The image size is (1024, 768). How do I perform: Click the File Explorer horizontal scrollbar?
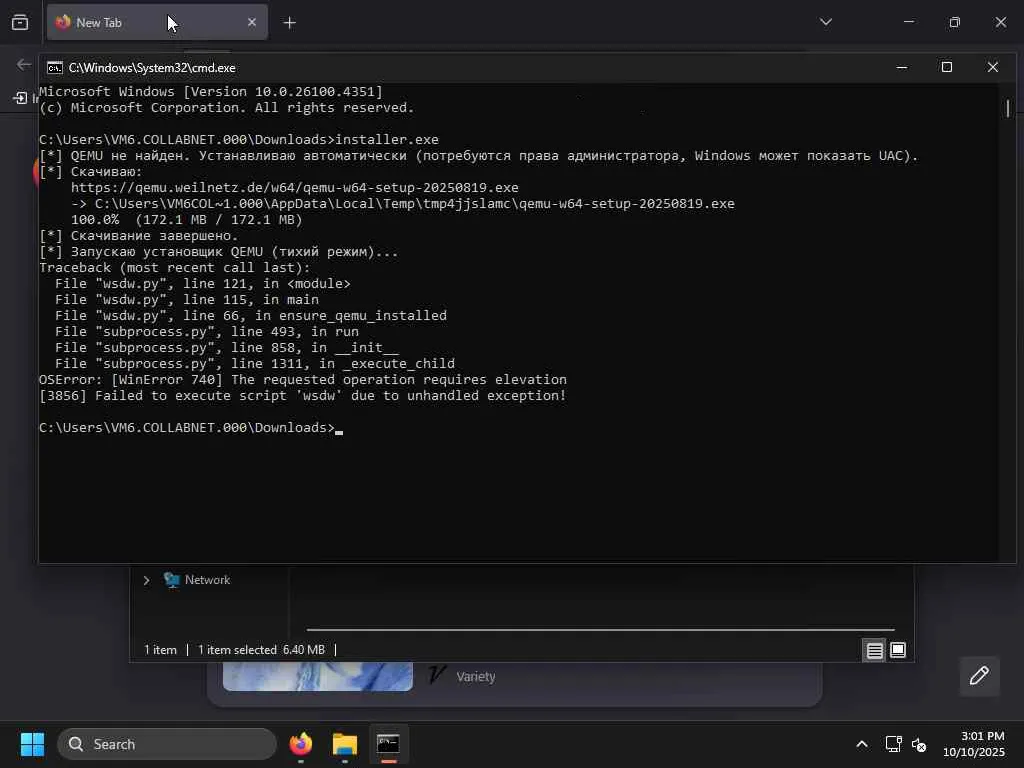[600, 630]
